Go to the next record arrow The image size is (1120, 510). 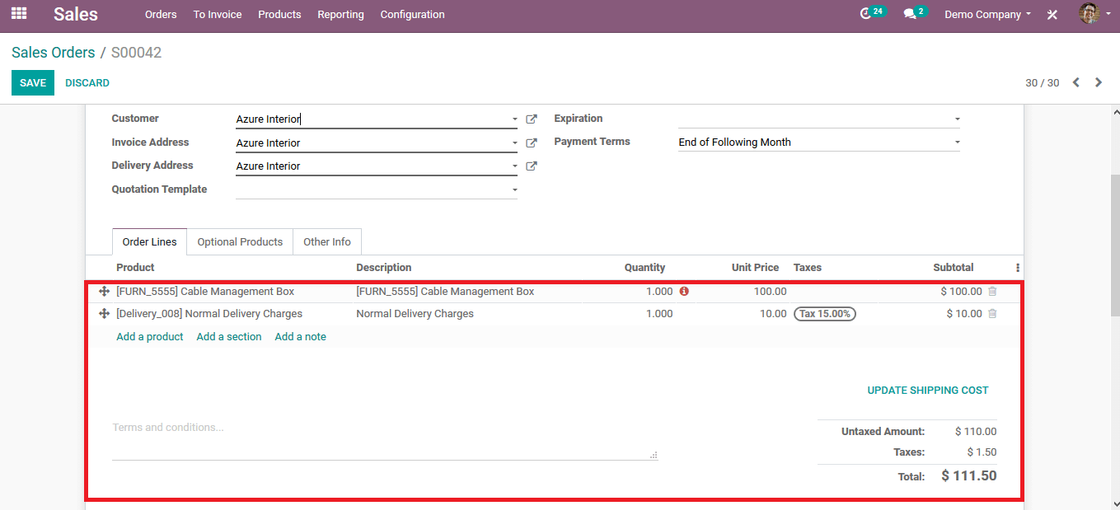(x=1099, y=83)
